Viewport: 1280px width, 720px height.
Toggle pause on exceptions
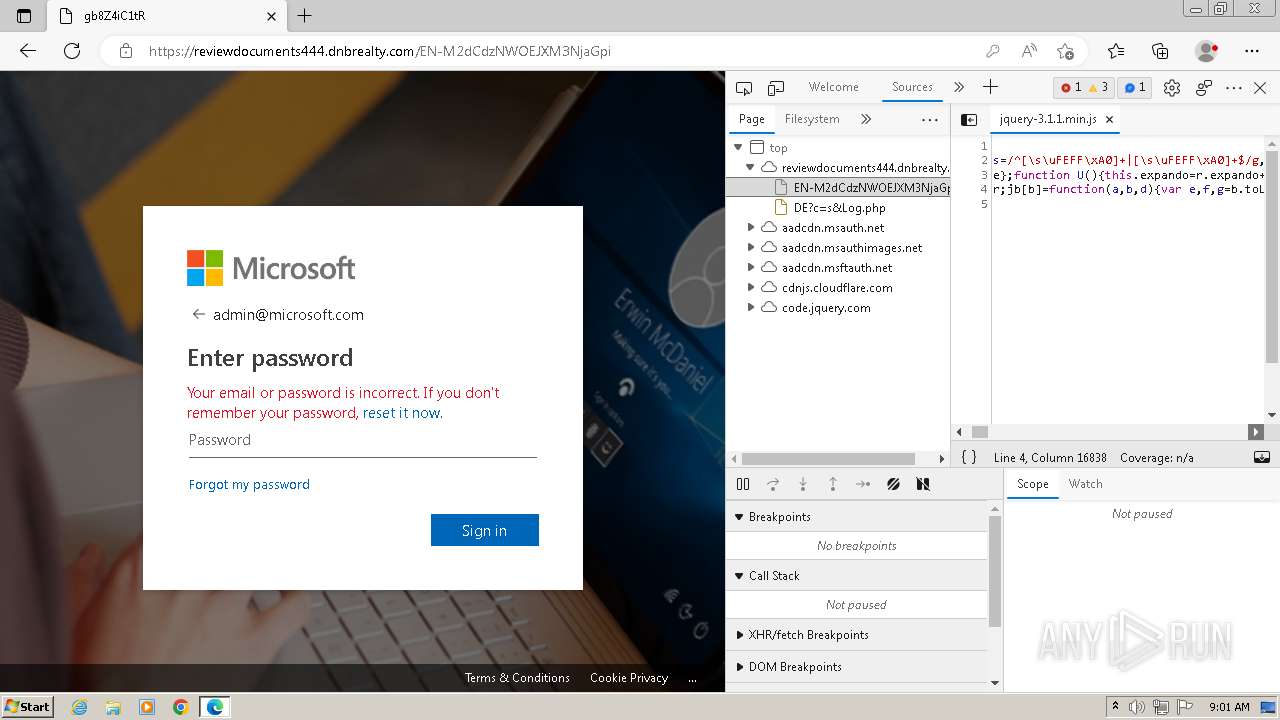coord(923,484)
